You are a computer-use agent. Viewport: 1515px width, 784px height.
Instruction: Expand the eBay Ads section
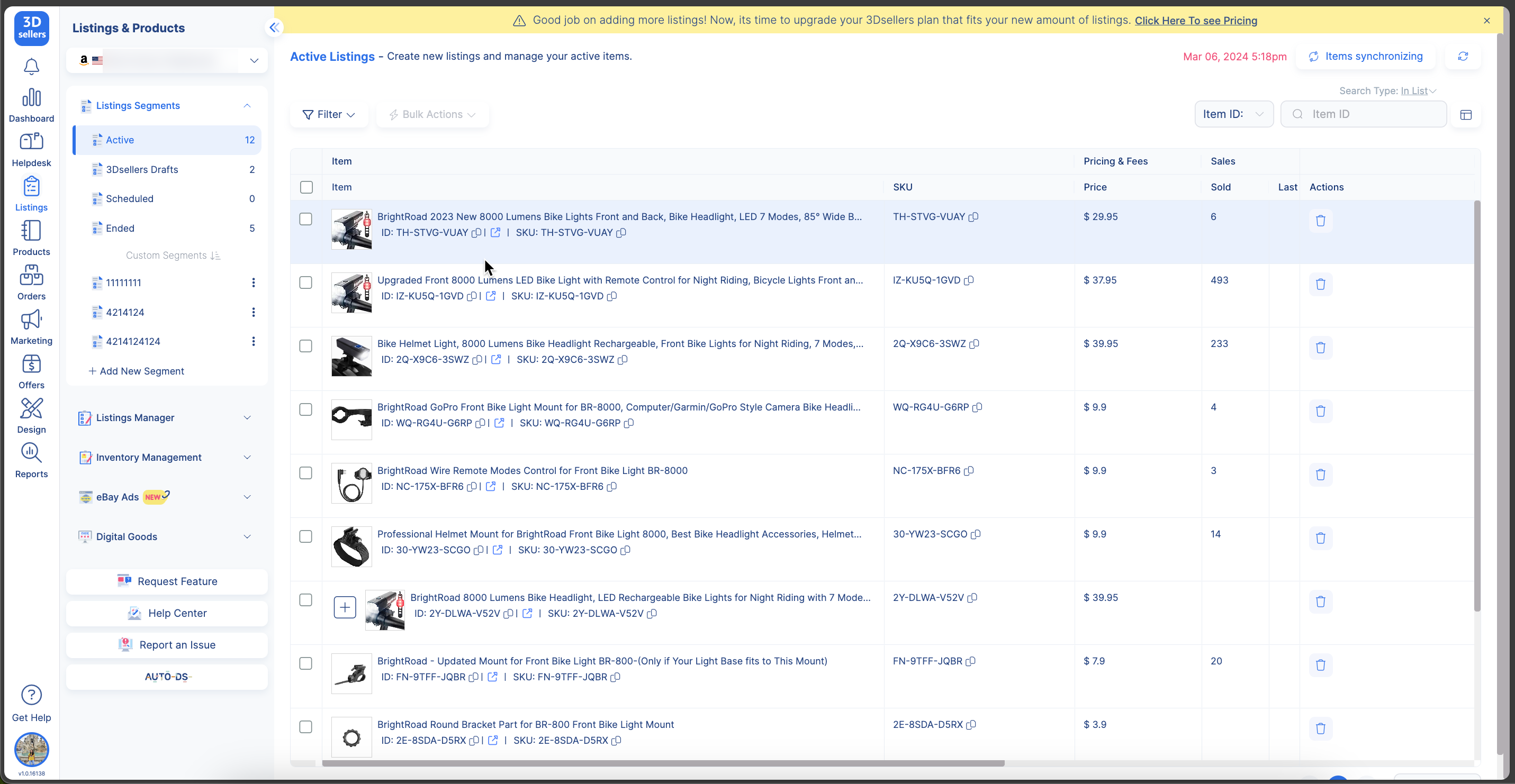click(167, 497)
